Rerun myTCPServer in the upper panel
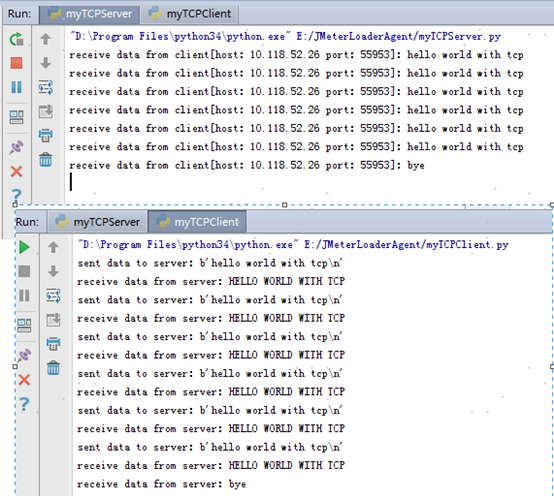 [x=16, y=39]
